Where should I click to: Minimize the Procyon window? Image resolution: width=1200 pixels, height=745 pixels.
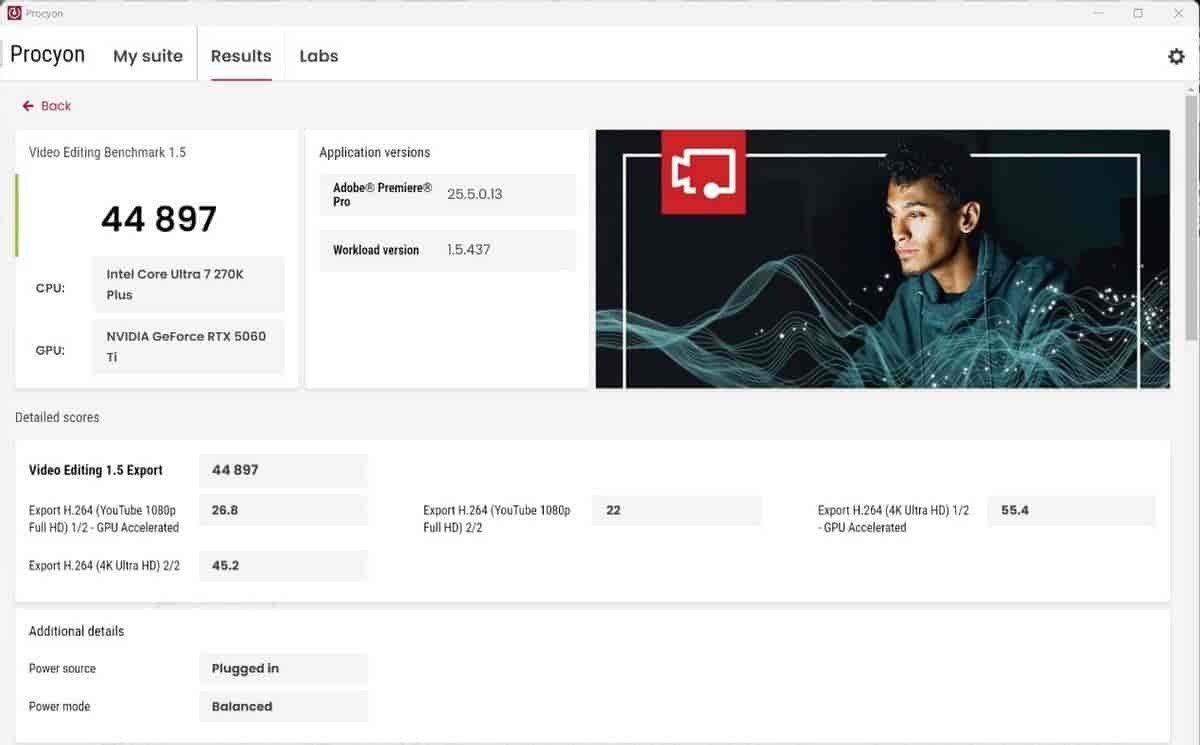pos(1098,13)
